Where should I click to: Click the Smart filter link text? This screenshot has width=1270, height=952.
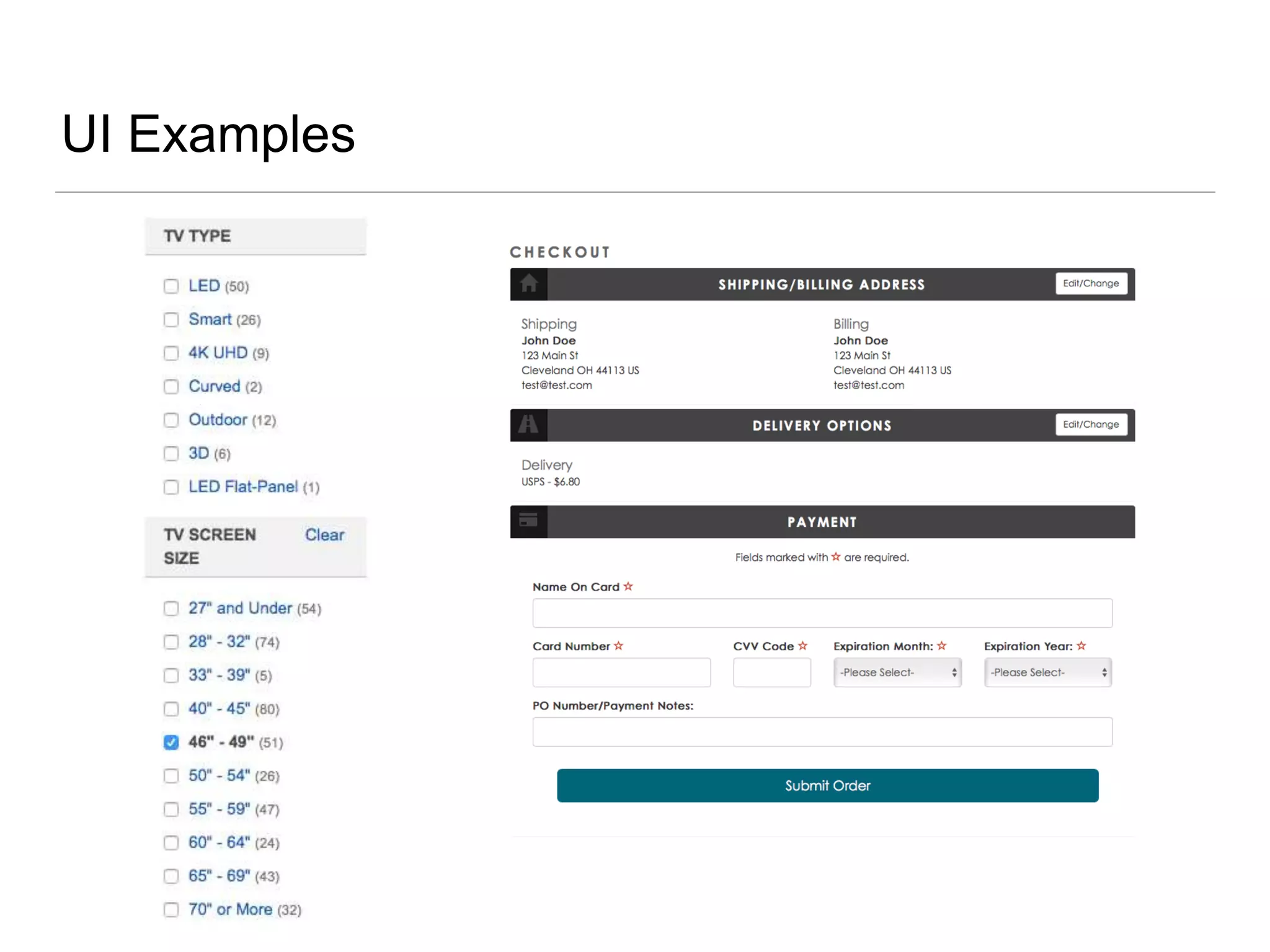tap(210, 319)
